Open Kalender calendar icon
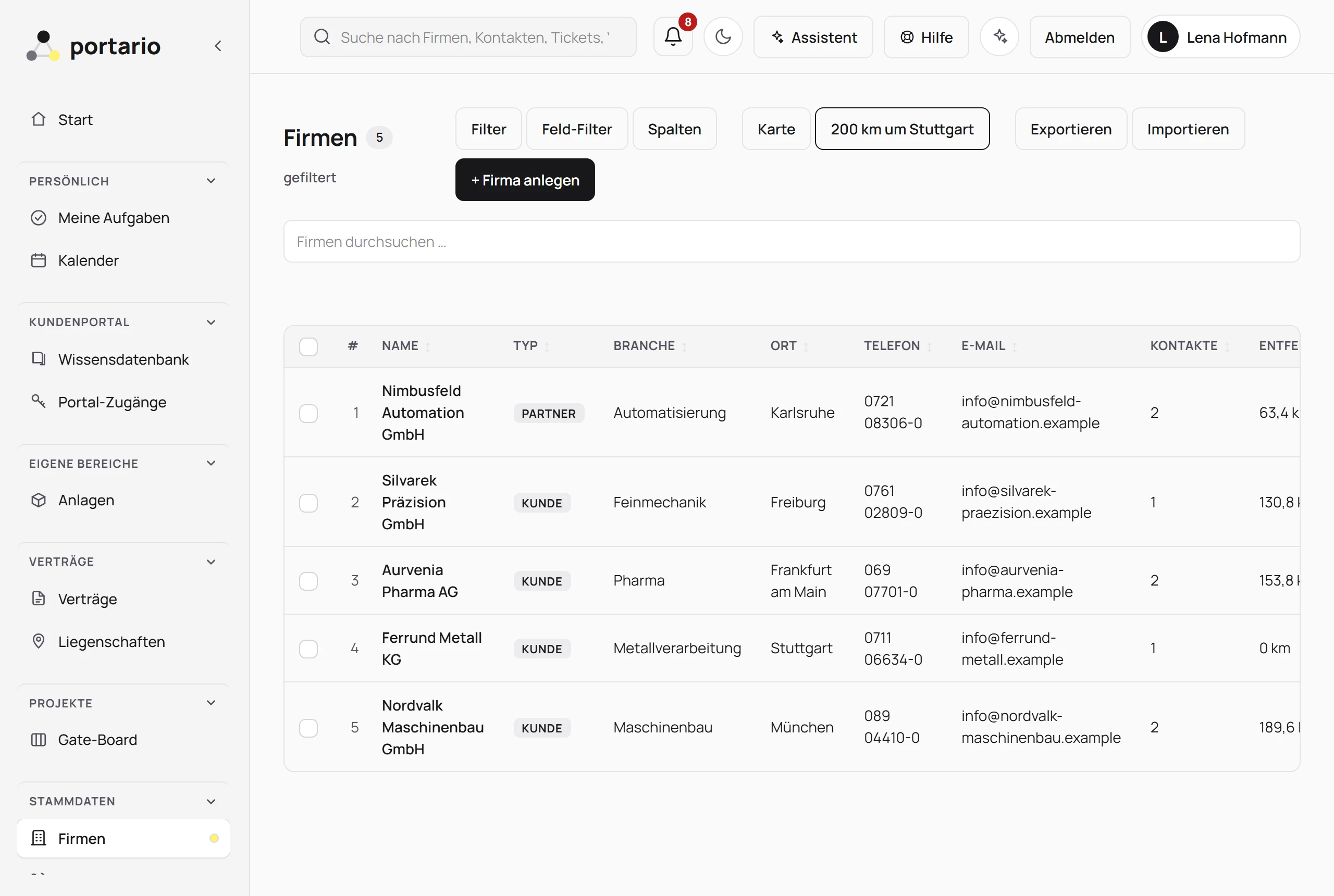Screen dimensions: 1334x896 click(38, 260)
